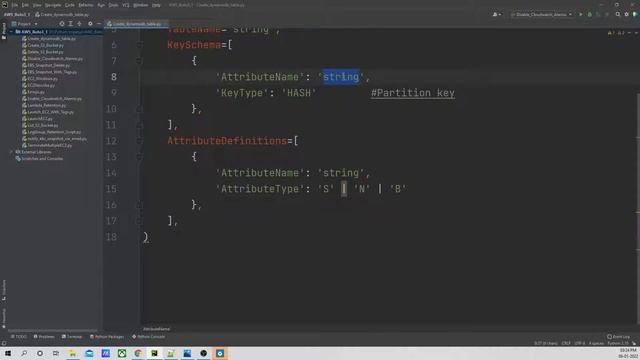This screenshot has width=640, height=360.
Task: Open Windows taskbar search
Action: 24,353
